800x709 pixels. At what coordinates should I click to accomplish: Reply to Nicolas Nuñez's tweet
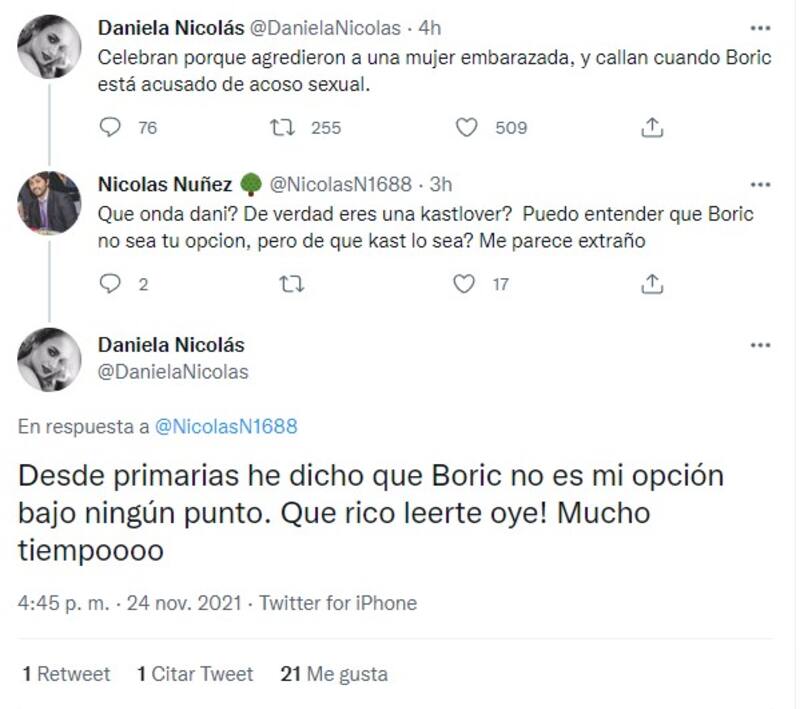click(112, 284)
